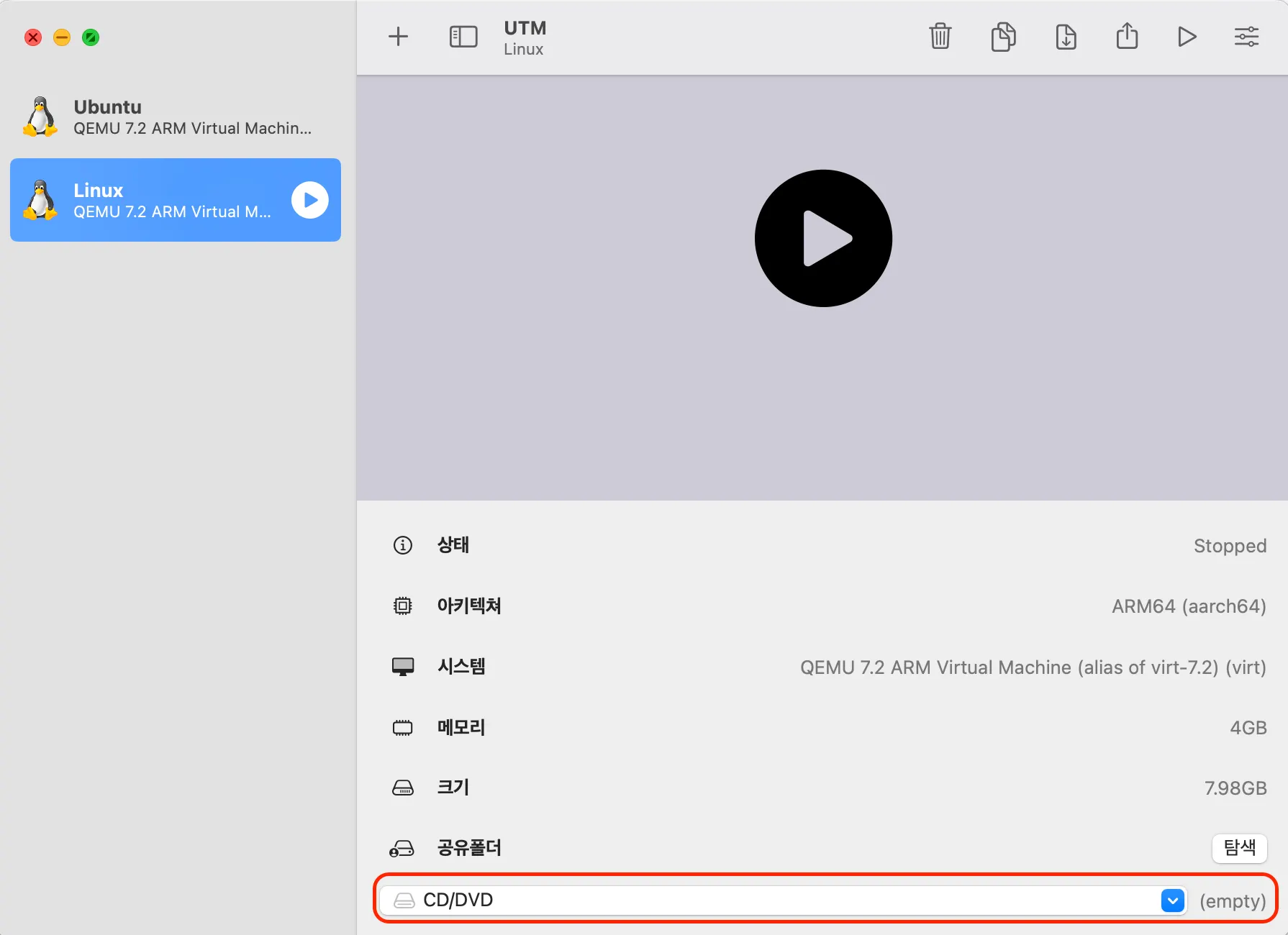Open VM settings sliders icon

pyautogui.click(x=1246, y=37)
